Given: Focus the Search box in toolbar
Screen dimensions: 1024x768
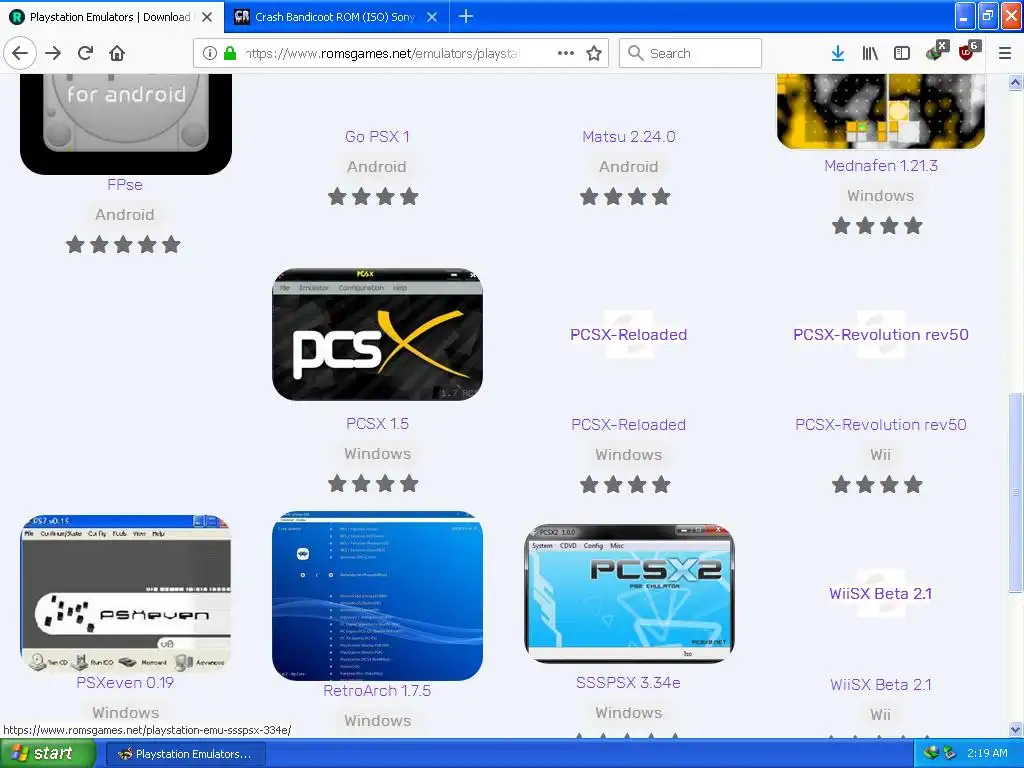Looking at the screenshot, I should click(x=690, y=53).
